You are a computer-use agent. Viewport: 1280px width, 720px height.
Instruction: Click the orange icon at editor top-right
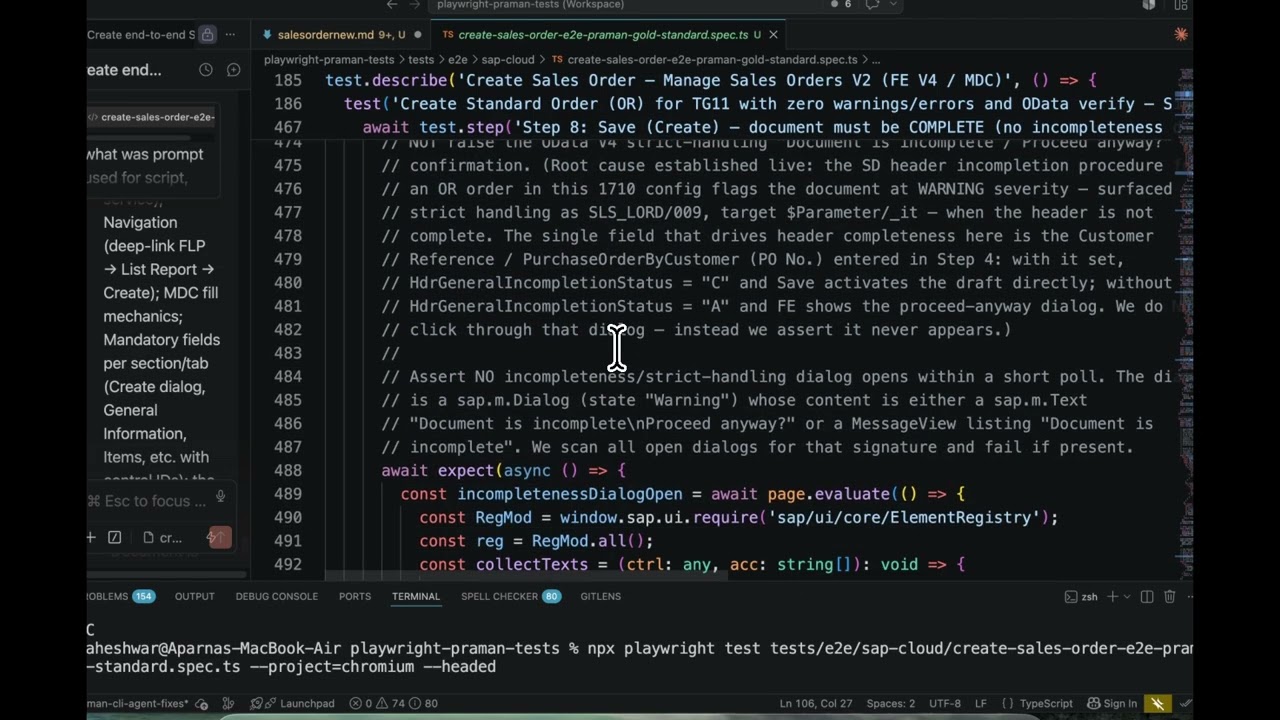pyautogui.click(x=1181, y=34)
